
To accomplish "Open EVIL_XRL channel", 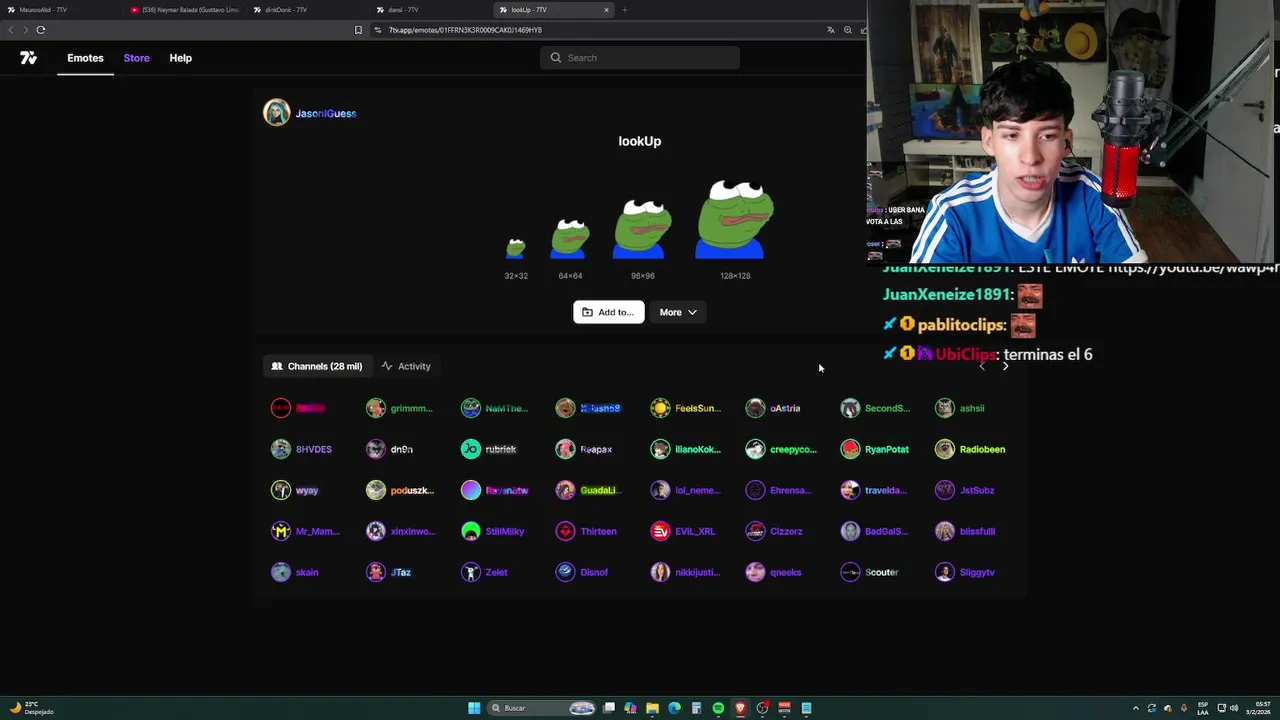I will pyautogui.click(x=683, y=531).
